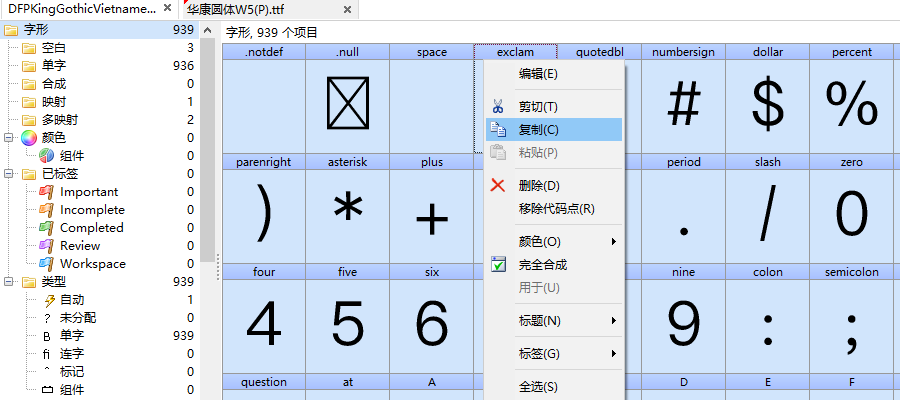The image size is (900, 400).
Task: Expand the 标签(G) submenu
Action: (613, 354)
